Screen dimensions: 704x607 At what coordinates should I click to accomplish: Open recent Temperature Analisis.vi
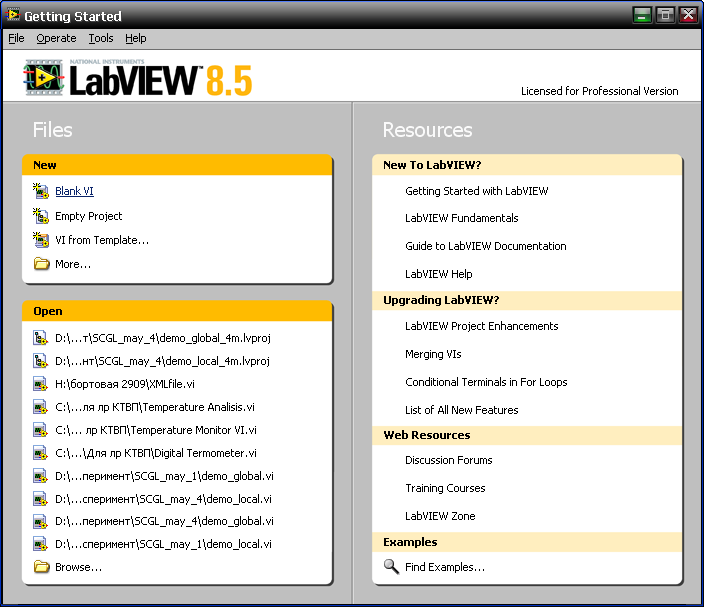155,407
